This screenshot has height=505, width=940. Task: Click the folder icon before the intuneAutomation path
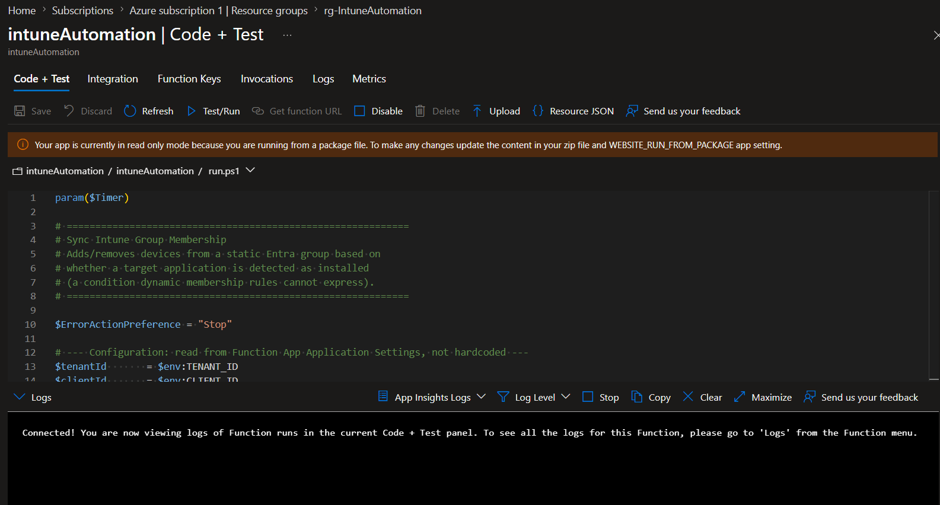[17, 172]
